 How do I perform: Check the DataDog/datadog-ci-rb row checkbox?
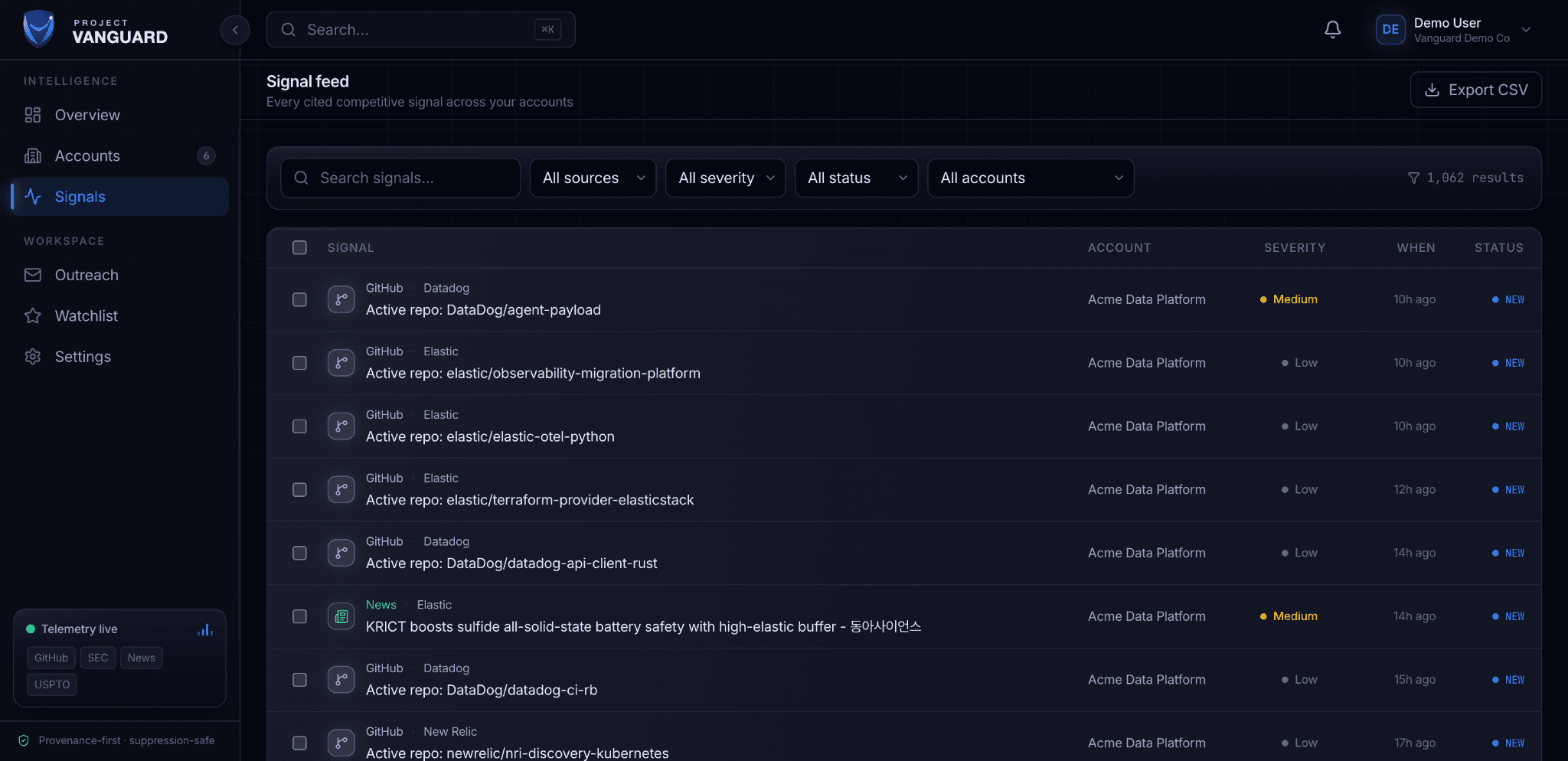point(299,680)
